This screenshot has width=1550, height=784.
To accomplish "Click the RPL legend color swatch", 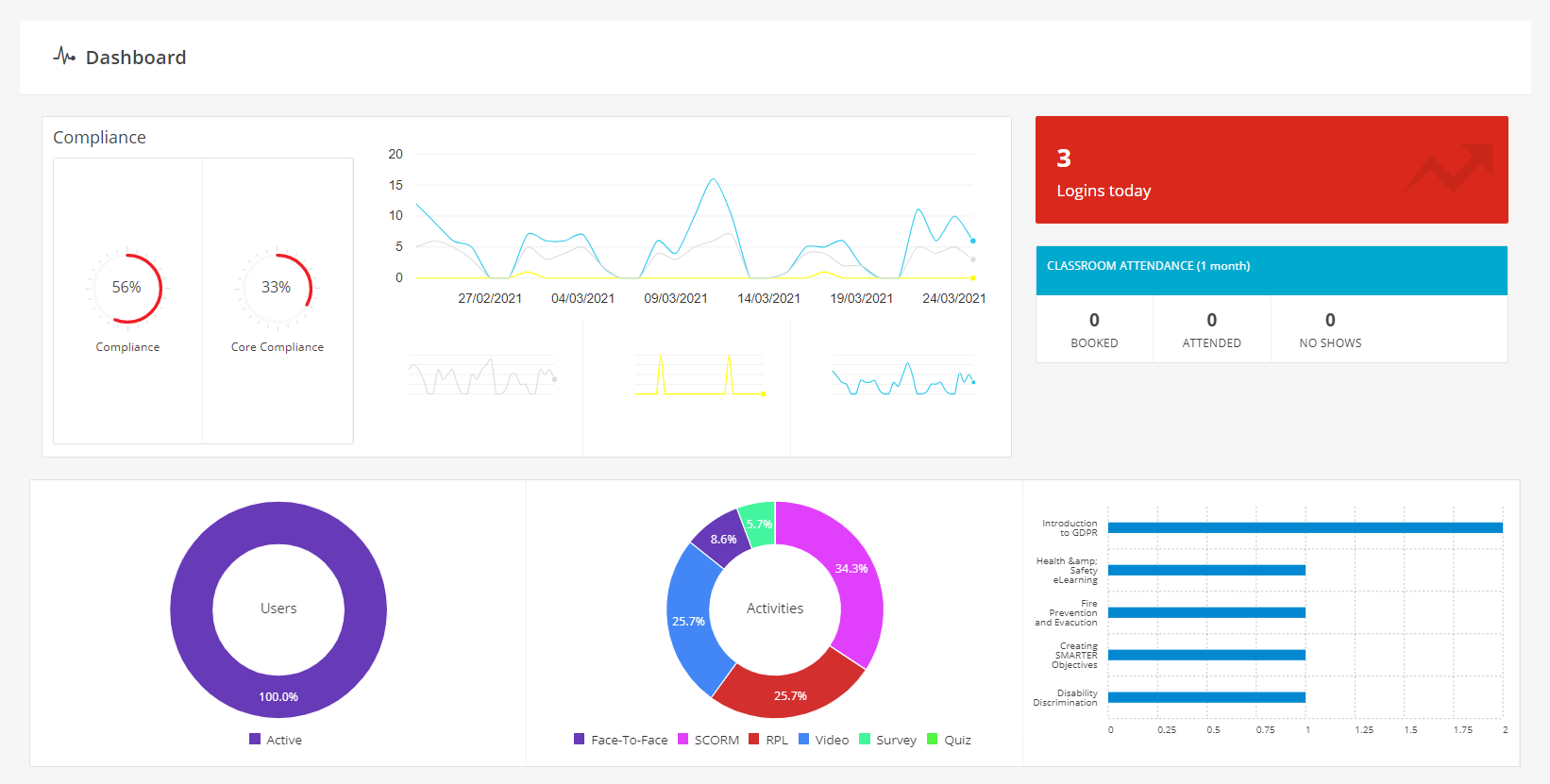I will click(754, 740).
